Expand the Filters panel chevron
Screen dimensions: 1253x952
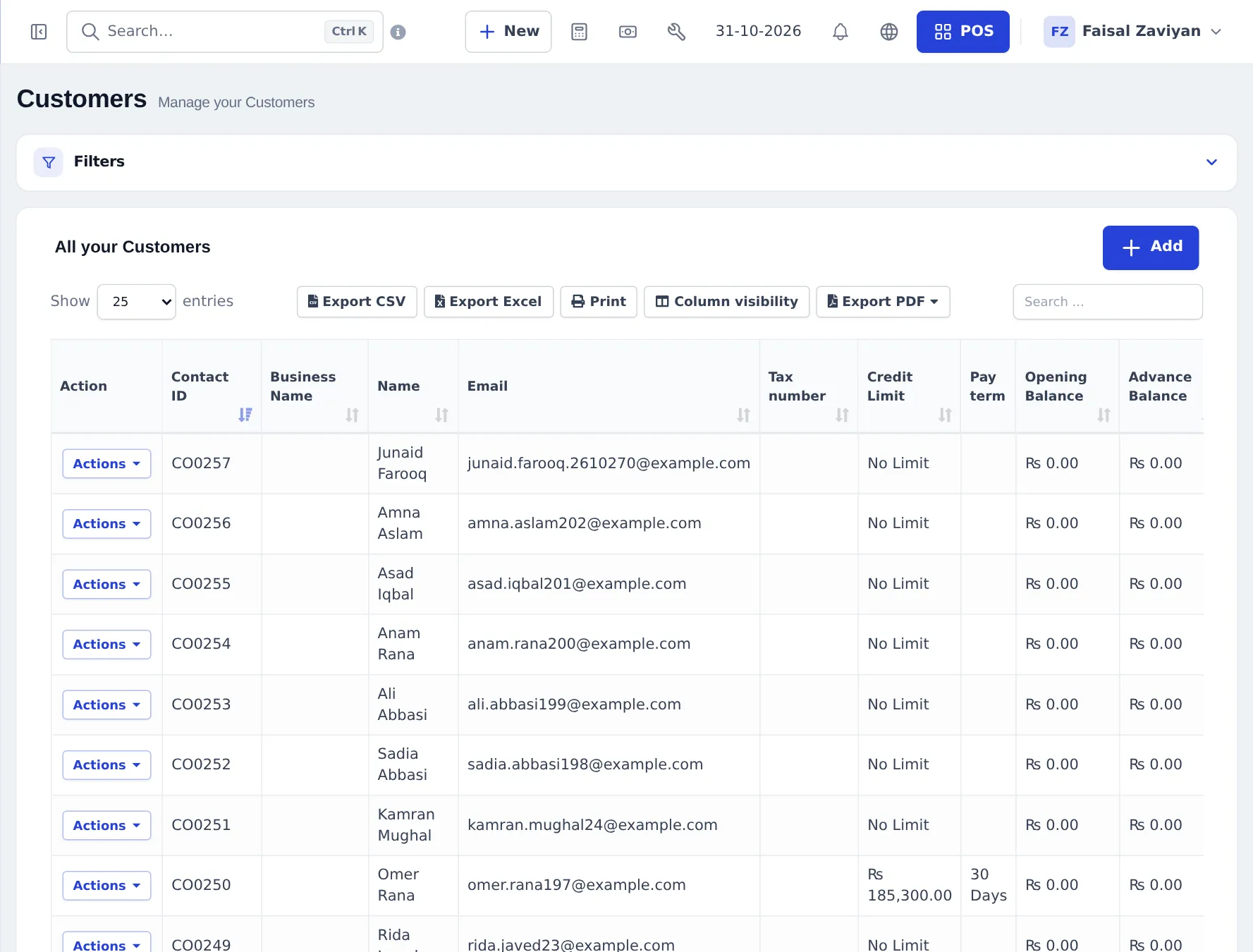tap(1211, 162)
